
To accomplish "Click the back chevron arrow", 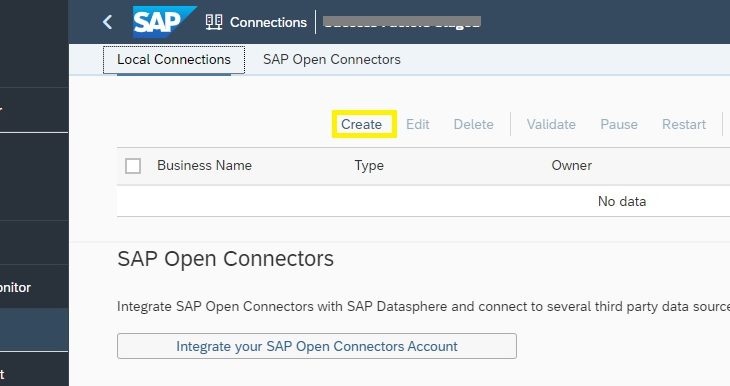I will click(x=108, y=22).
